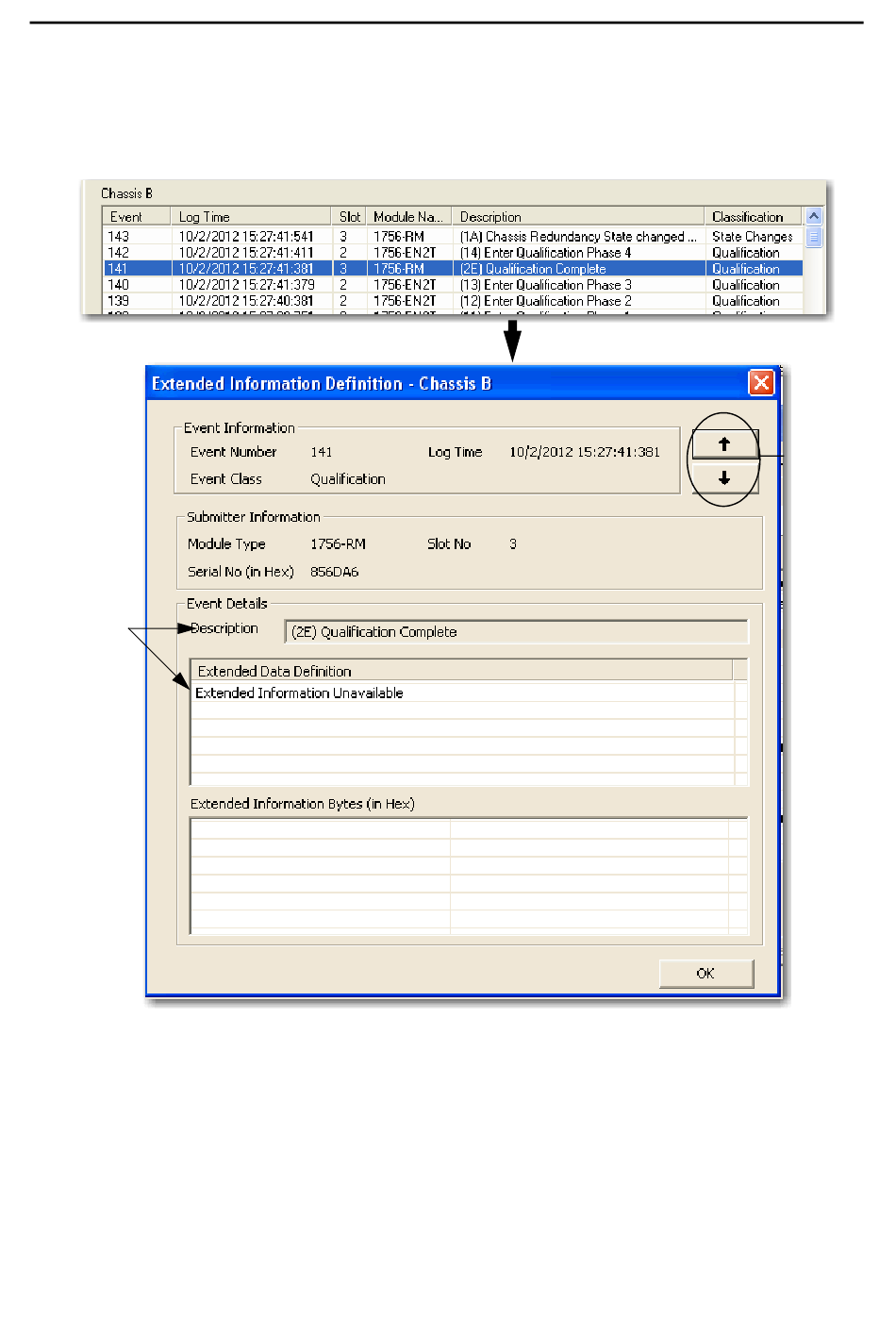
Task: Click 'Chassis Redundancy State changed' description
Action: pyautogui.click(x=579, y=237)
